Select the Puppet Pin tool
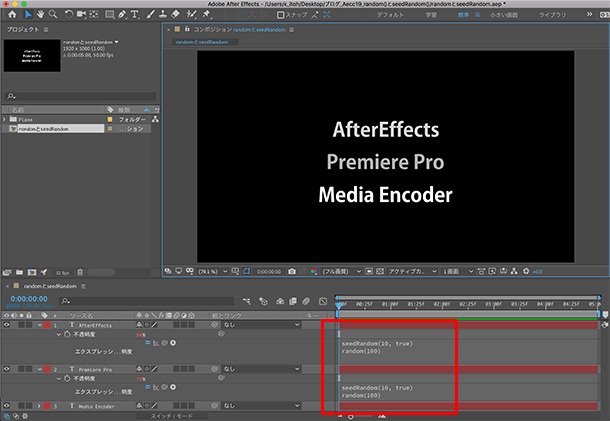The height and width of the screenshot is (421, 610). coord(206,14)
